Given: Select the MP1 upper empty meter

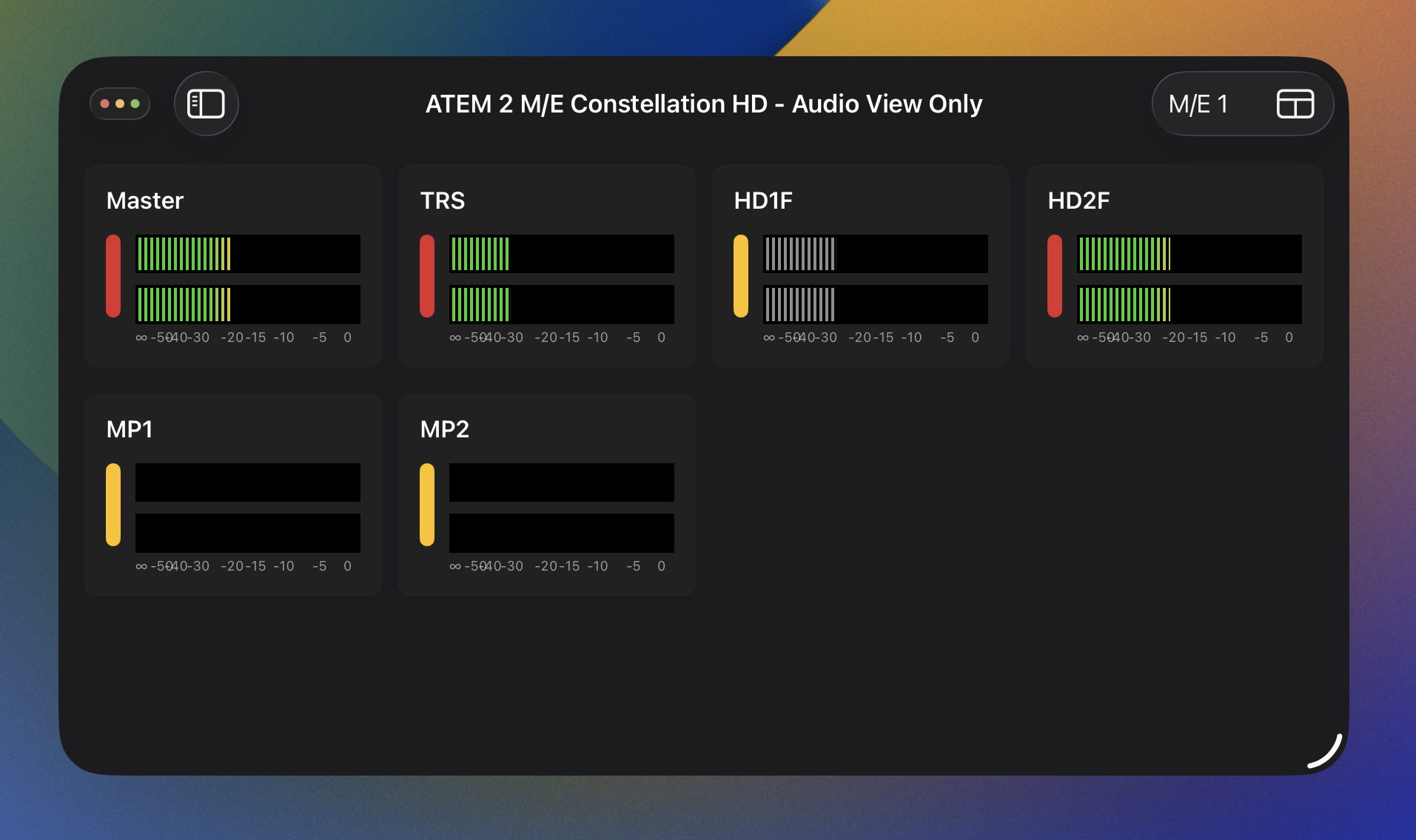Looking at the screenshot, I should tap(247, 483).
